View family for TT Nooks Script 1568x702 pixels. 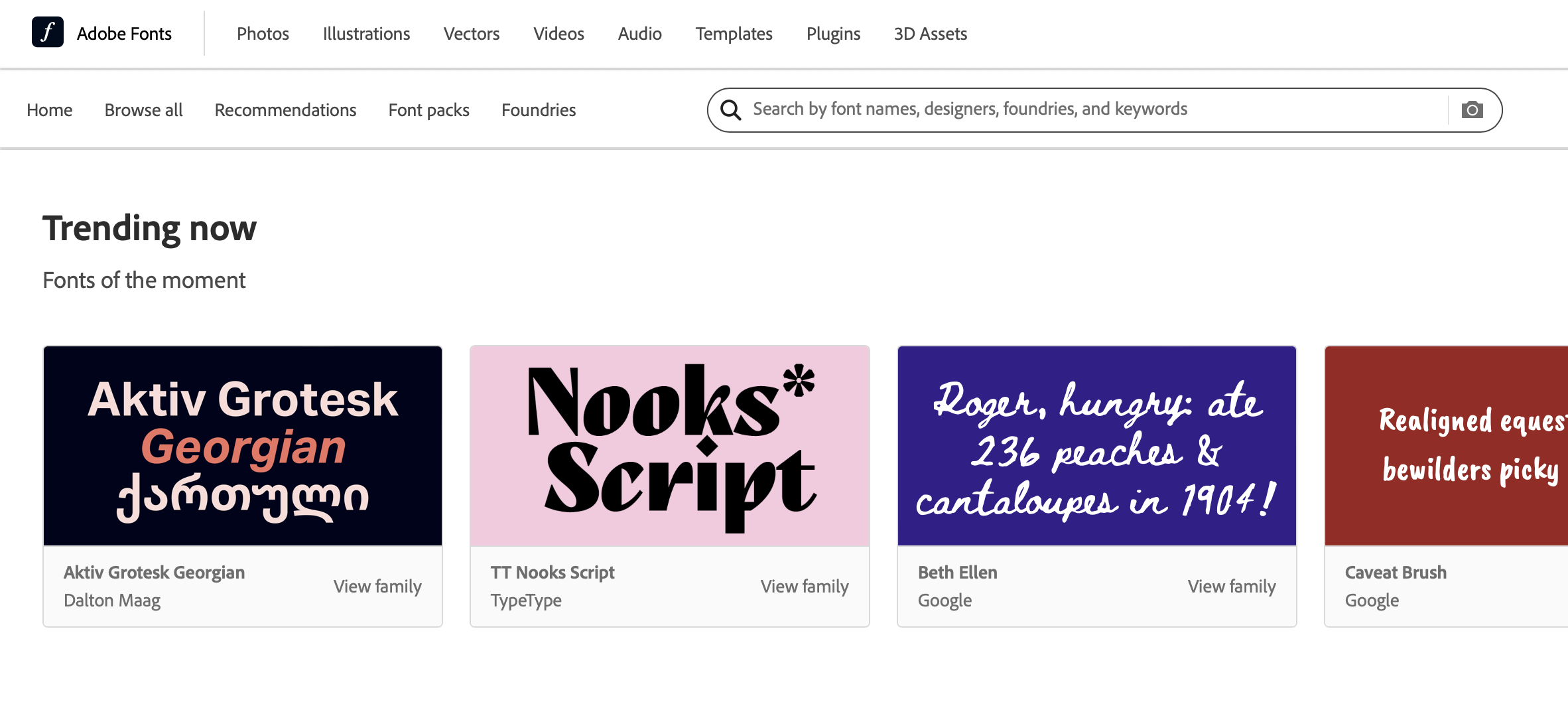click(804, 587)
